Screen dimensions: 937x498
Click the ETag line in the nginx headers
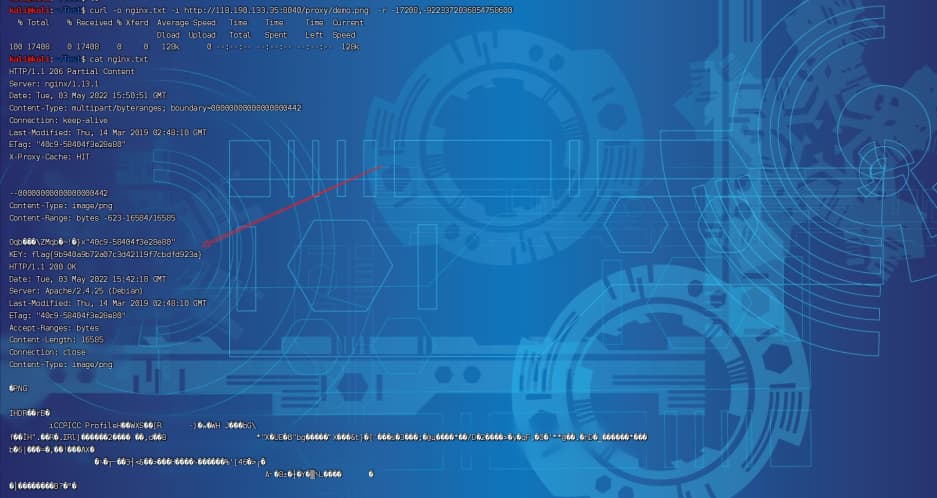coord(68,145)
